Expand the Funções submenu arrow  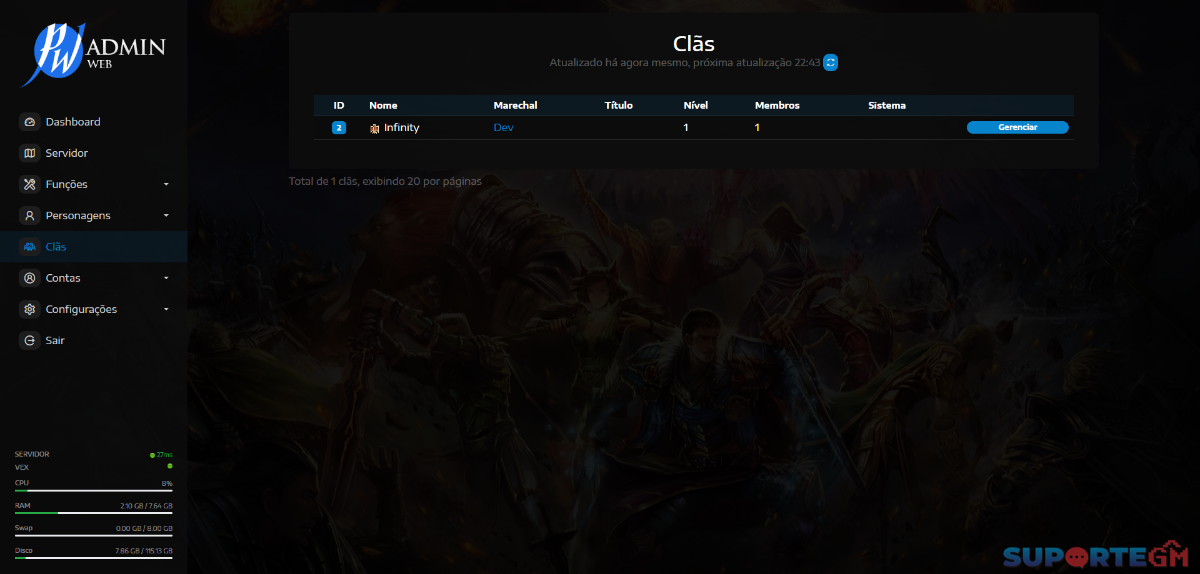[166, 185]
